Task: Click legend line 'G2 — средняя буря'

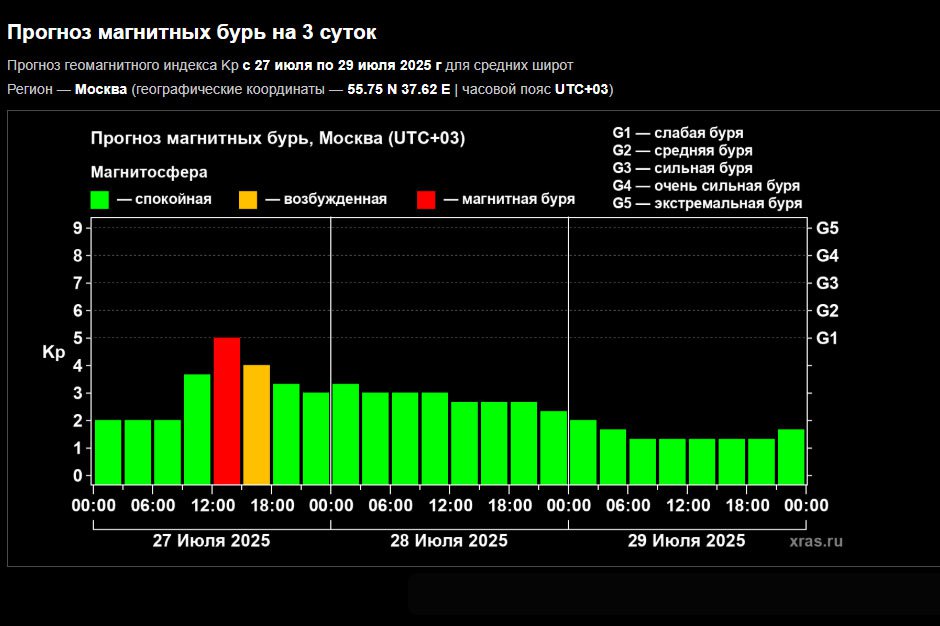Action: point(682,151)
